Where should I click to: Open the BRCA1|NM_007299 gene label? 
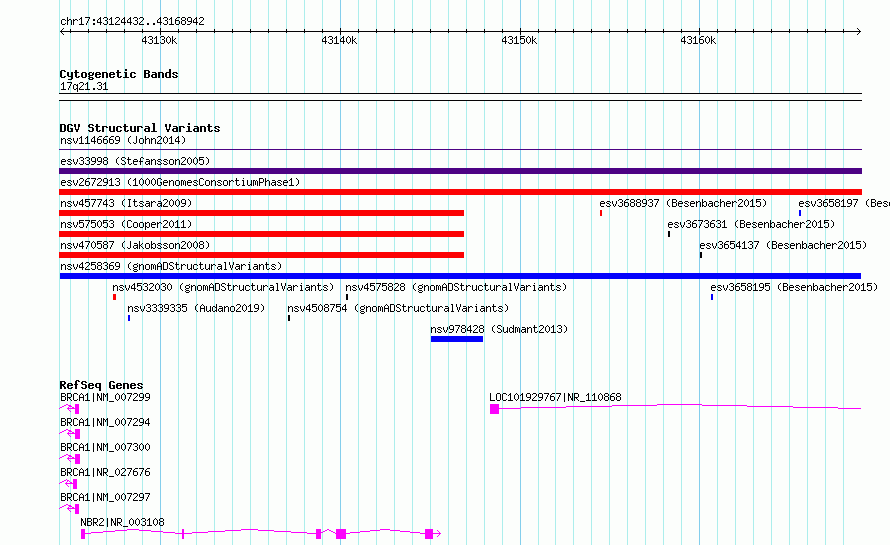106,397
